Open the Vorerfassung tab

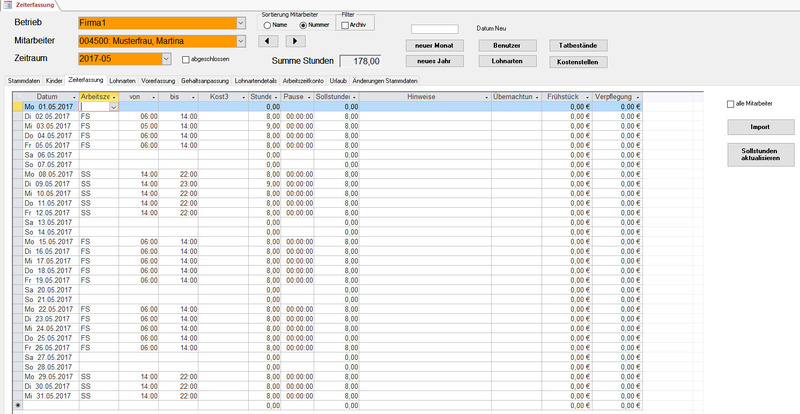159,81
